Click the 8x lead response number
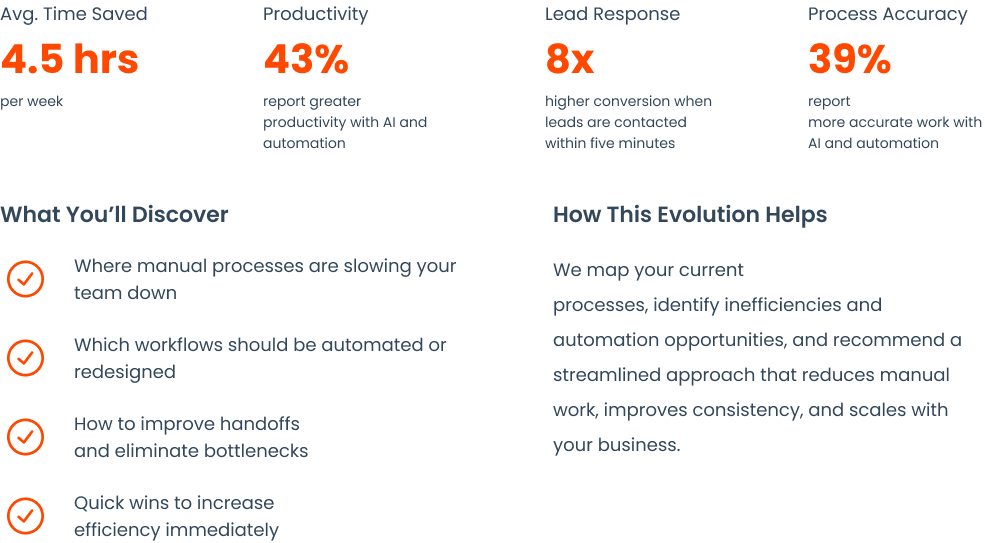This screenshot has width=985, height=543. pyautogui.click(x=570, y=59)
